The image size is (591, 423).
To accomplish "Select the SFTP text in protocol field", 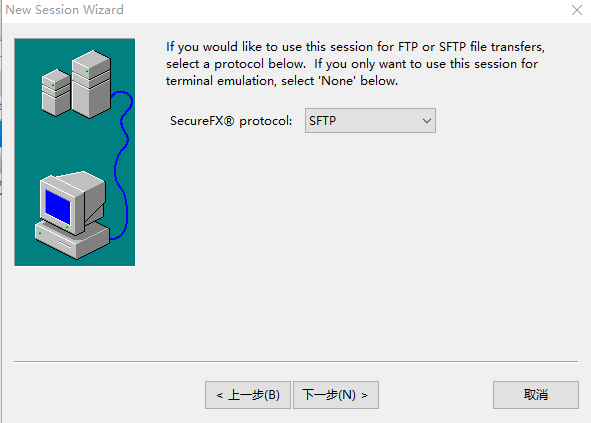I will [x=322, y=121].
